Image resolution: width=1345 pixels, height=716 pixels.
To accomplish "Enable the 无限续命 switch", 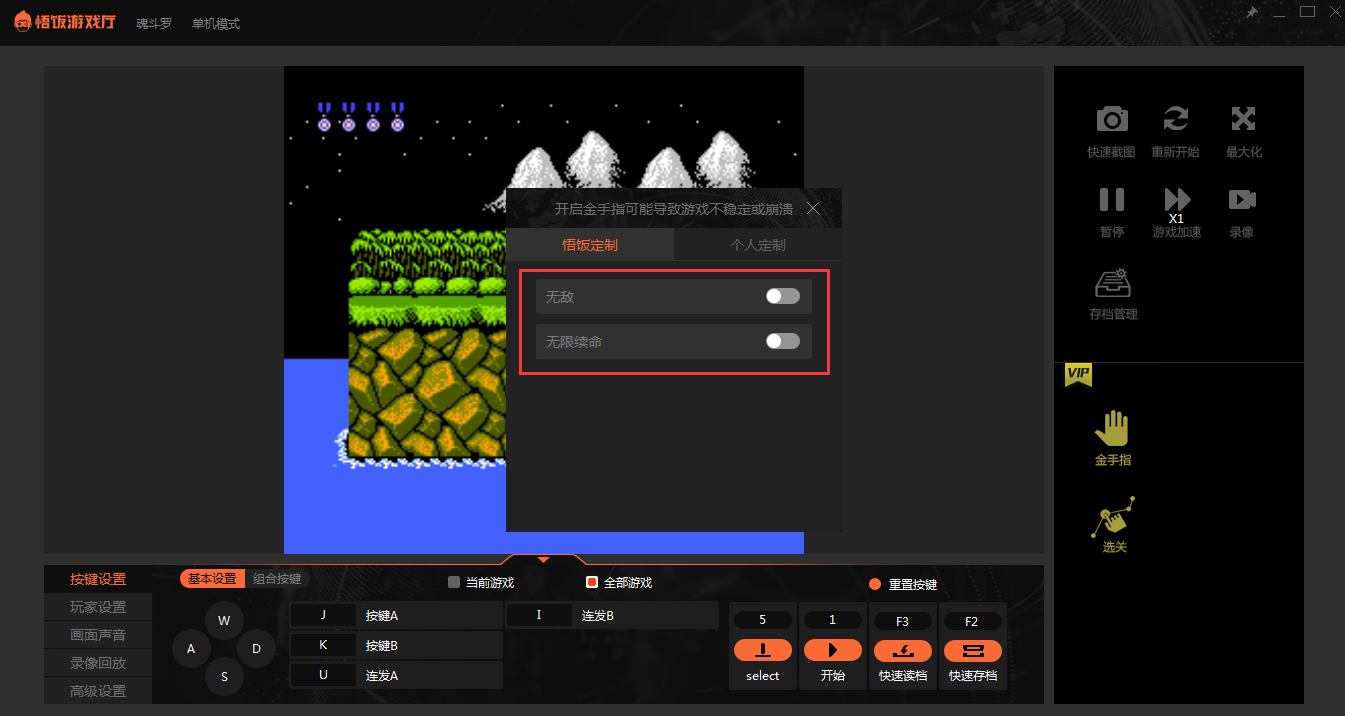I will pos(783,341).
